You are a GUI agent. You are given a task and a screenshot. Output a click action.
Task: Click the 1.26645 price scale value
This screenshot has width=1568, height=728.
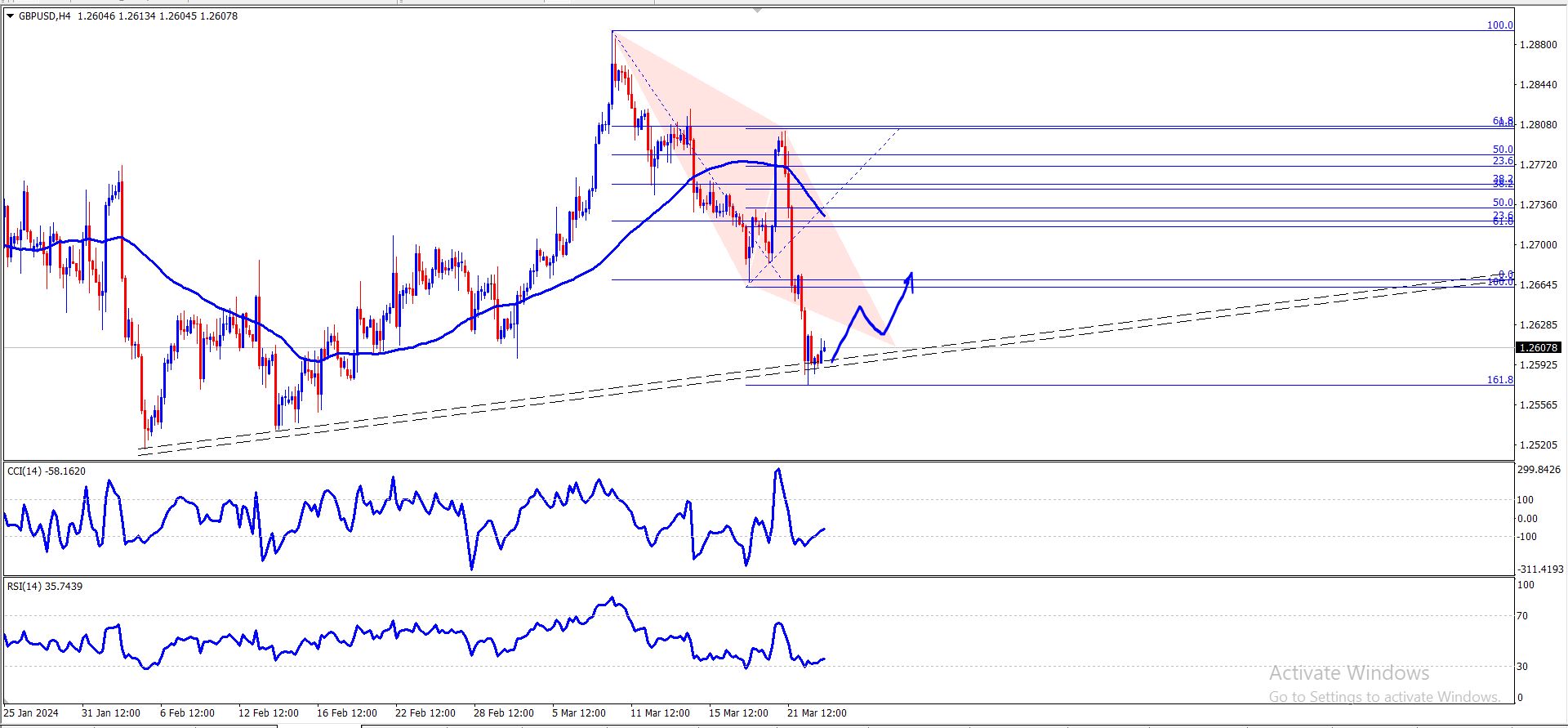(1538, 285)
